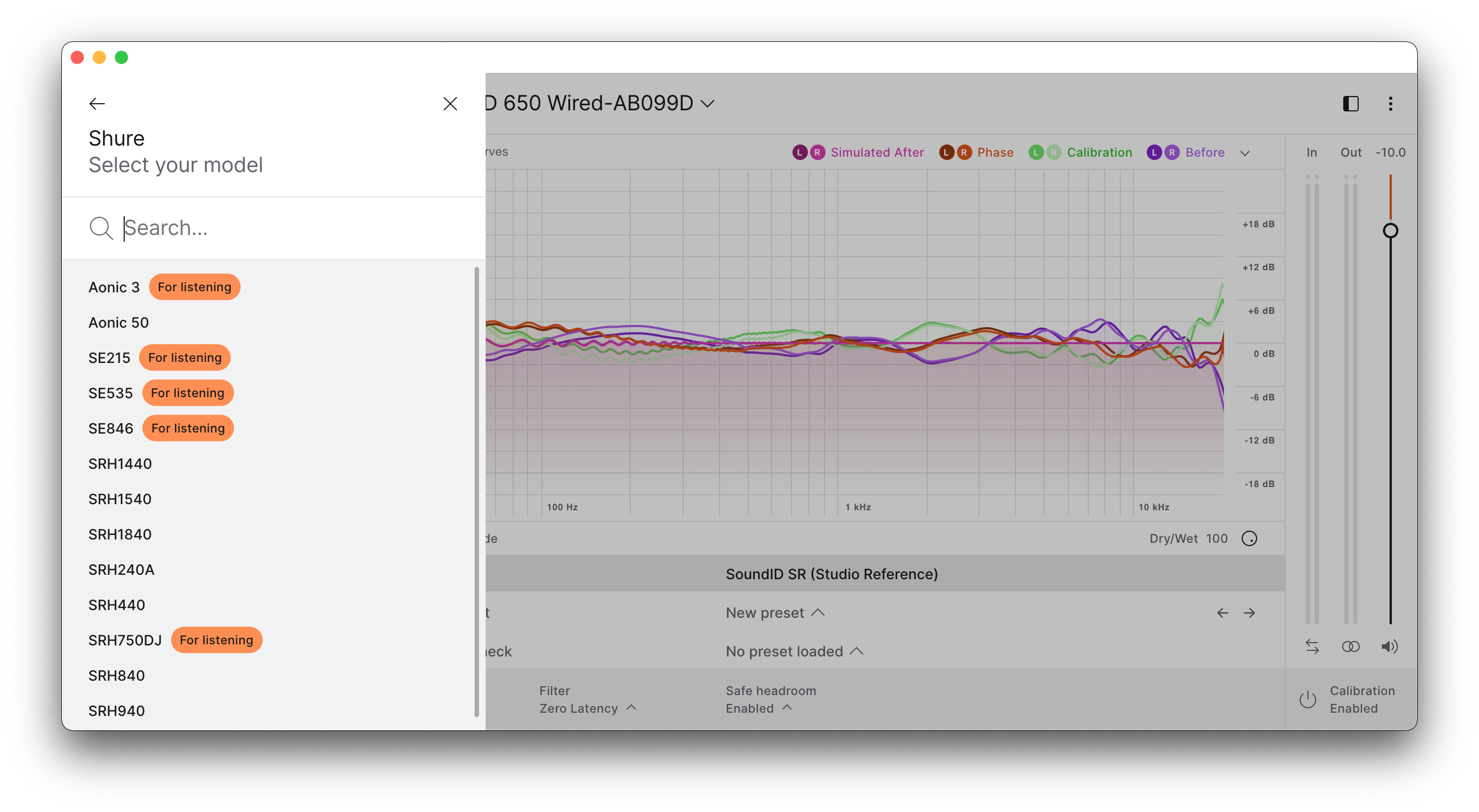The width and height of the screenshot is (1479, 812).
Task: Open the three-dot more options menu
Action: [x=1390, y=104]
